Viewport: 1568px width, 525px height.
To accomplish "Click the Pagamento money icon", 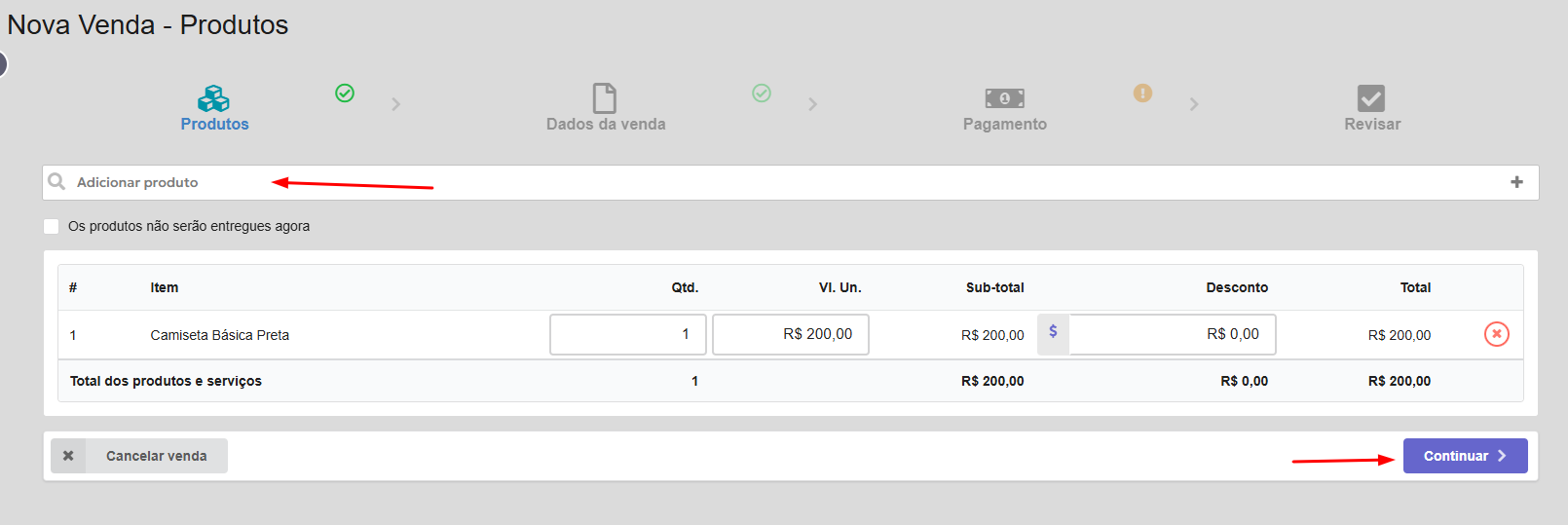I will [1004, 98].
